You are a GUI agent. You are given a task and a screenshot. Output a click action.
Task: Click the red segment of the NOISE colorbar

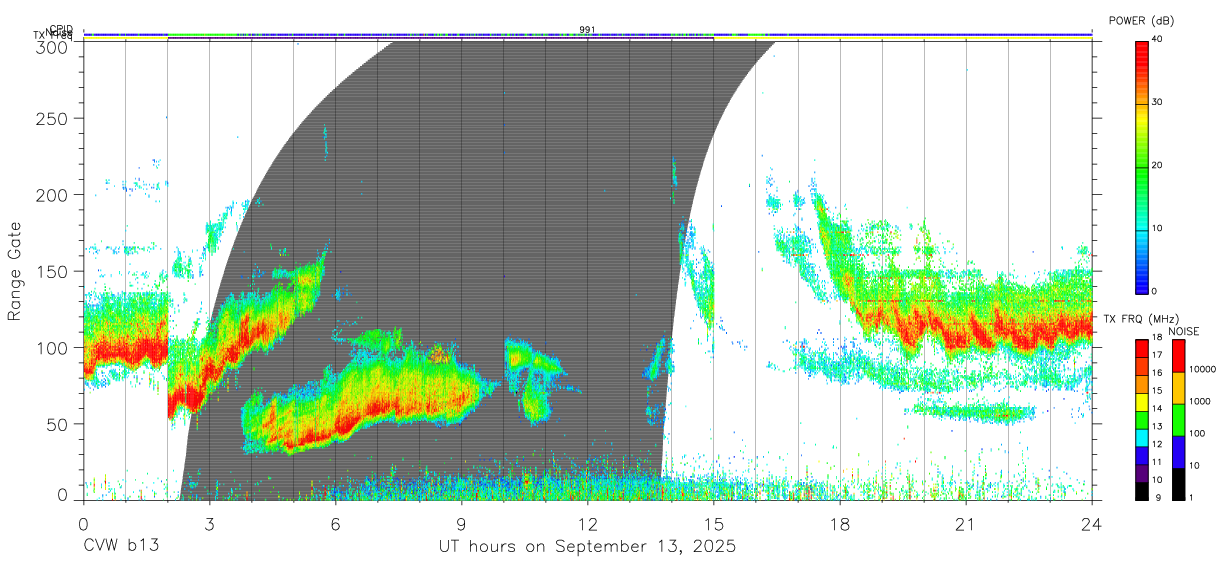pos(1179,356)
